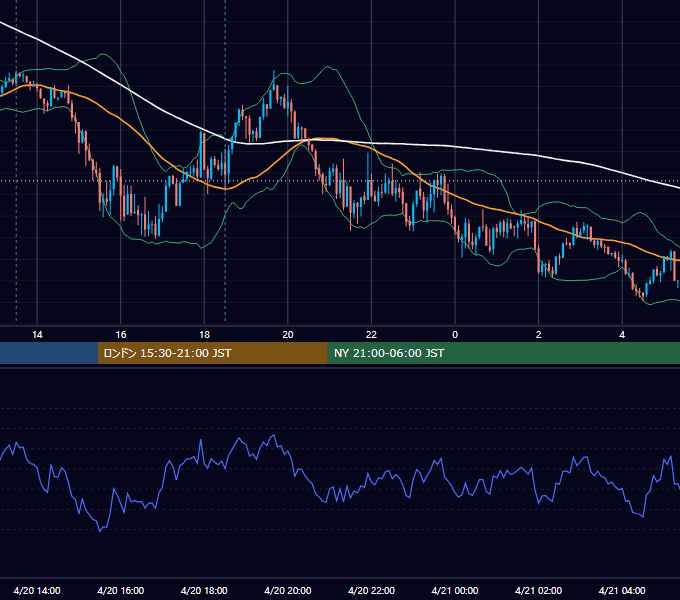Screen dimensions: 680x600
Task: Click the "18" label on the price chart time axis
Action: point(204,335)
